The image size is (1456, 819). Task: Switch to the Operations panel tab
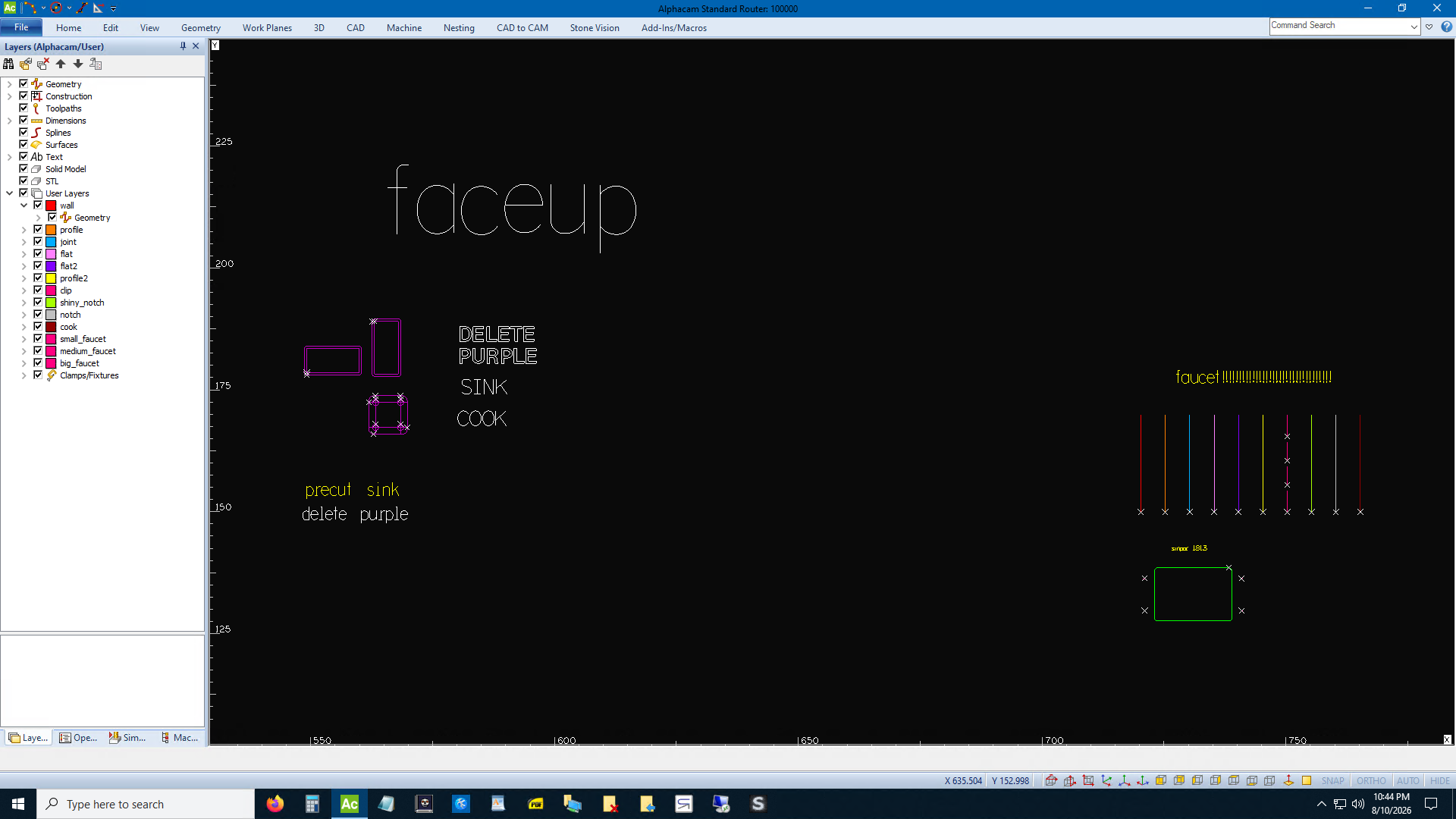click(x=79, y=737)
